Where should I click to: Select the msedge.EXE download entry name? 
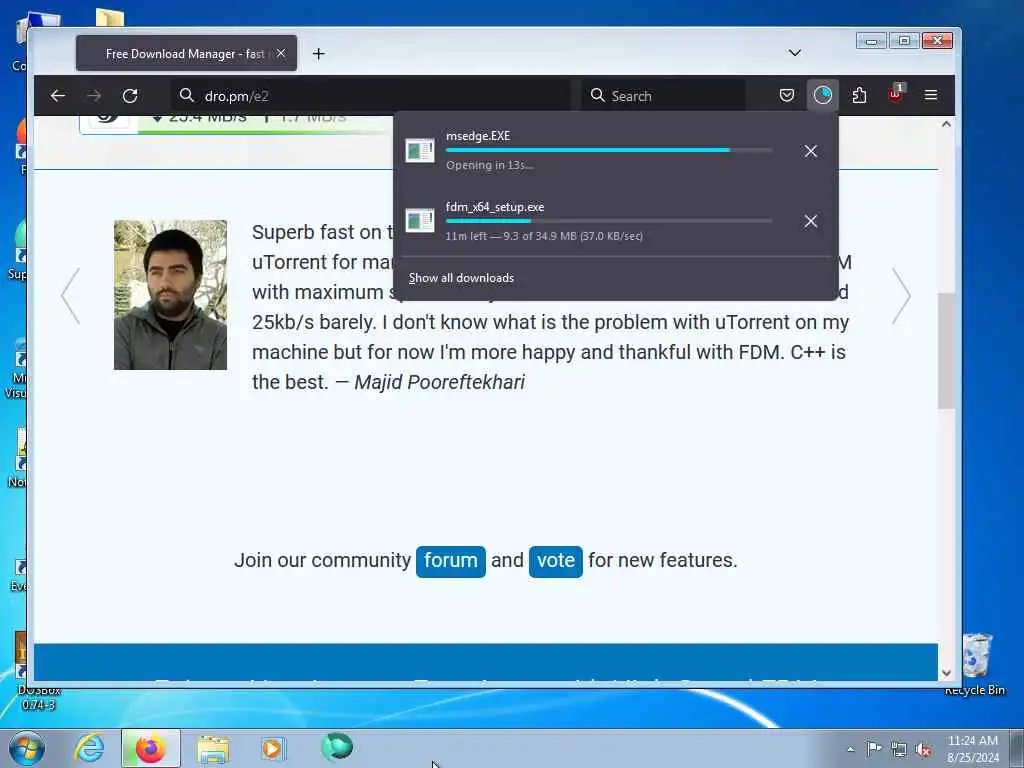(x=478, y=136)
